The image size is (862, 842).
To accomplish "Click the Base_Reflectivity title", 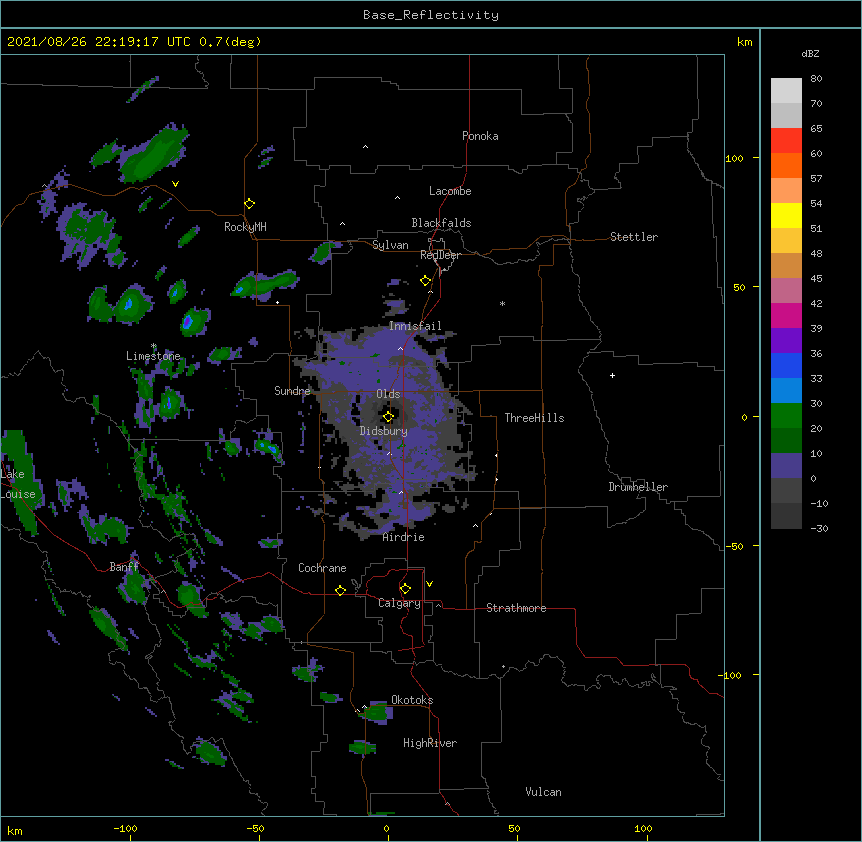I will coord(431,15).
